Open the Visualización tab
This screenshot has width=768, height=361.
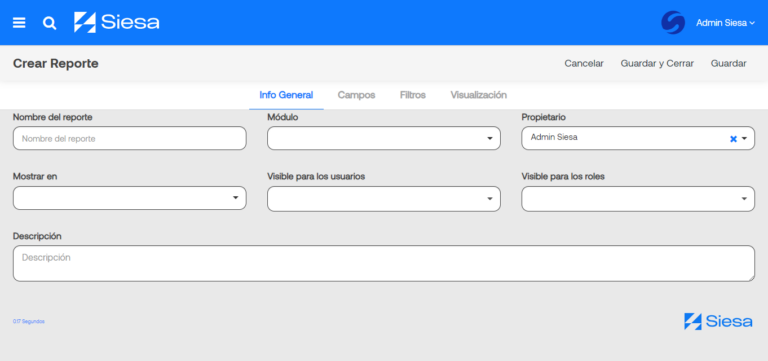479,95
